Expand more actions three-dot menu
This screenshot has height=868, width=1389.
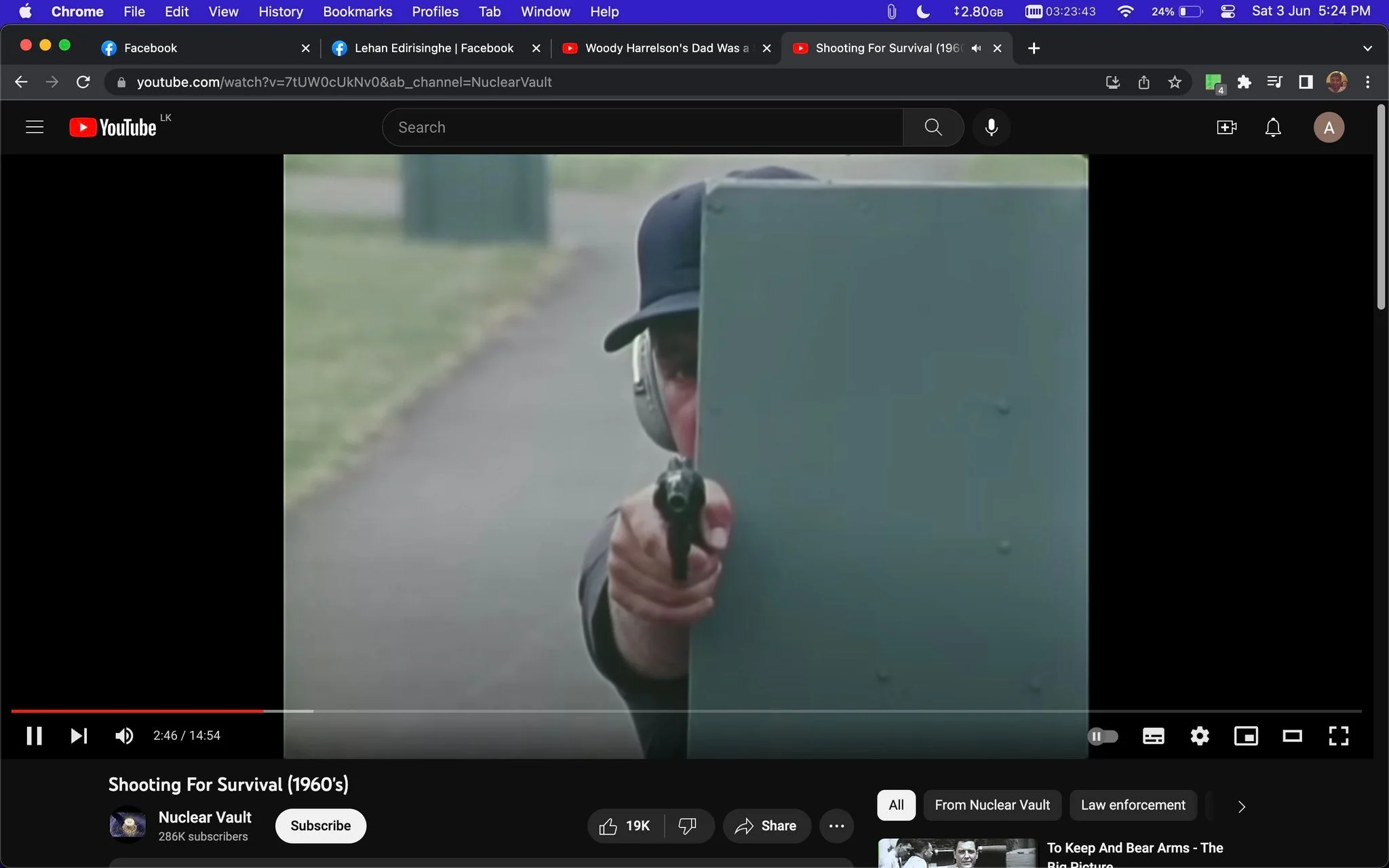tap(836, 826)
